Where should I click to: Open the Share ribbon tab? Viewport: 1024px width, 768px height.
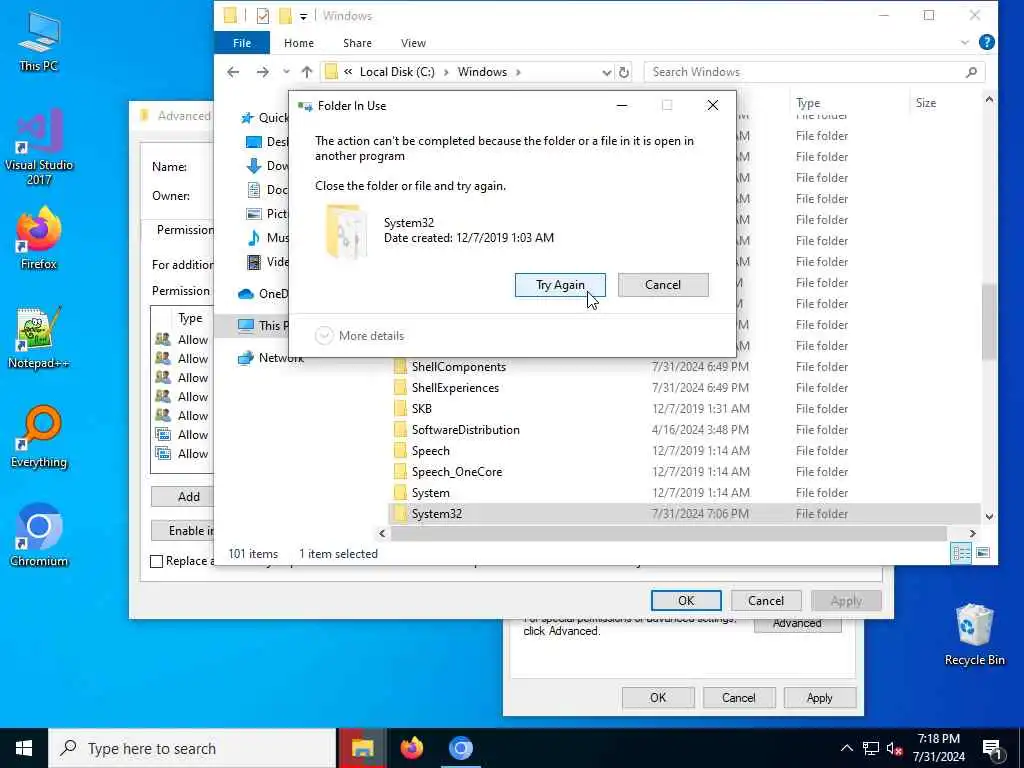point(357,43)
